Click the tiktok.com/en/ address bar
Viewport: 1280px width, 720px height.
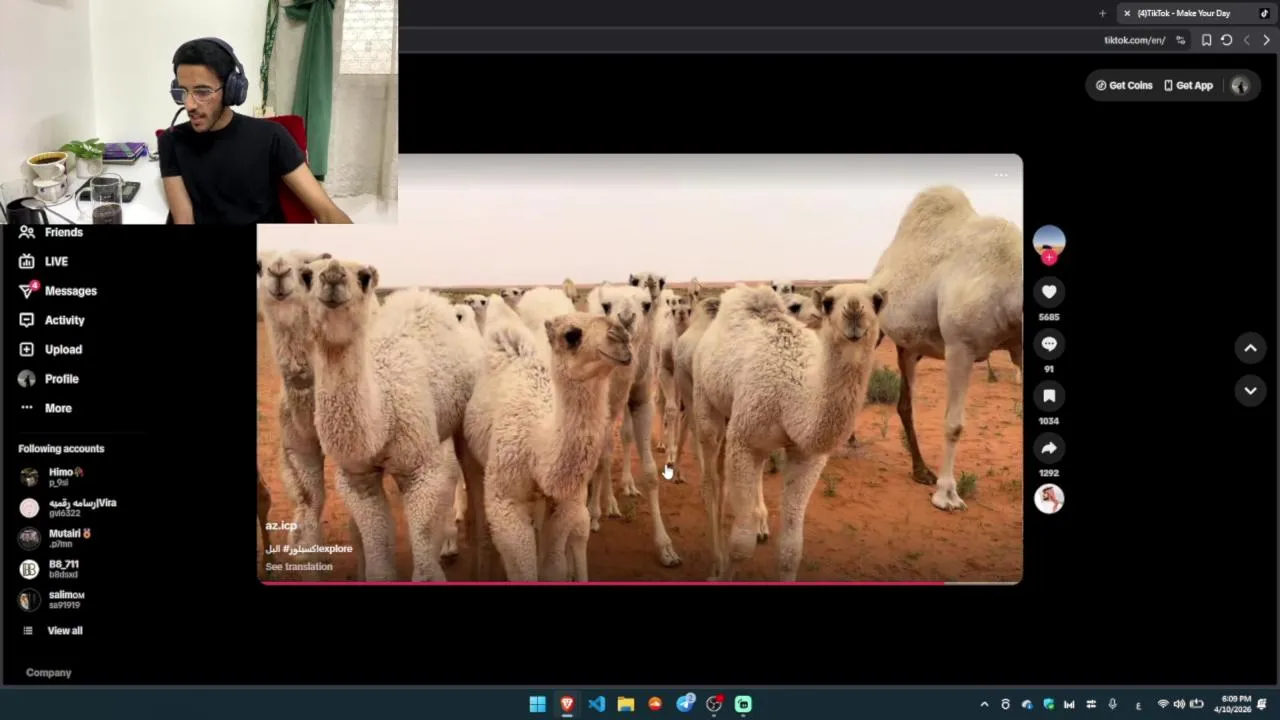click(x=1134, y=40)
